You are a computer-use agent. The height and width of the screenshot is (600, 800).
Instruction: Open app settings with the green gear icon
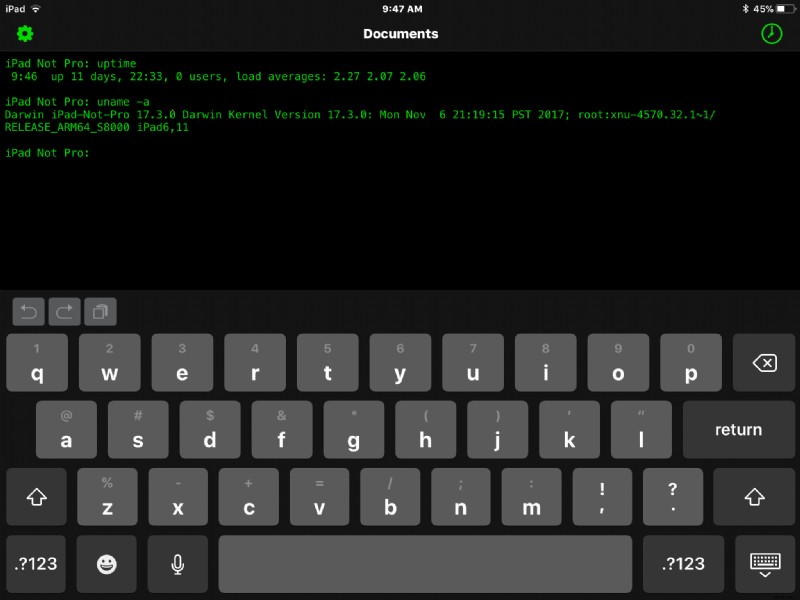(22, 33)
